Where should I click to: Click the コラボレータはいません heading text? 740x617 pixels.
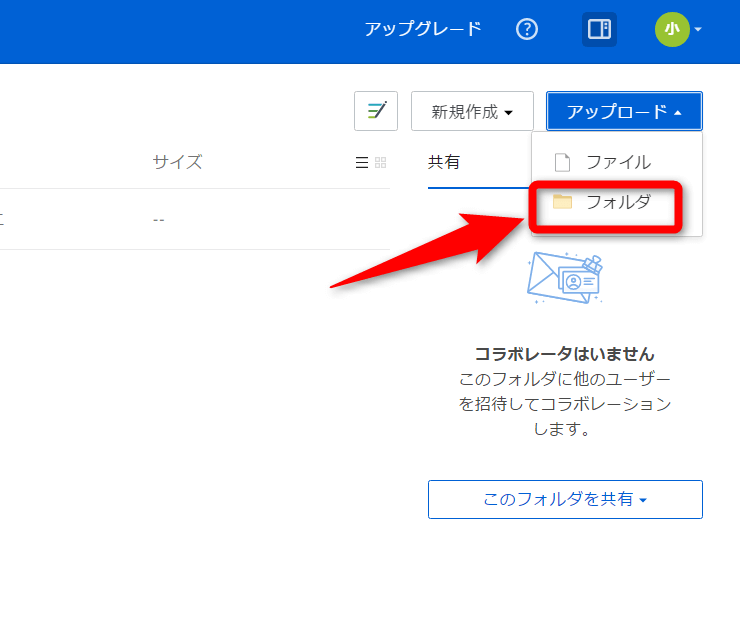point(565,353)
